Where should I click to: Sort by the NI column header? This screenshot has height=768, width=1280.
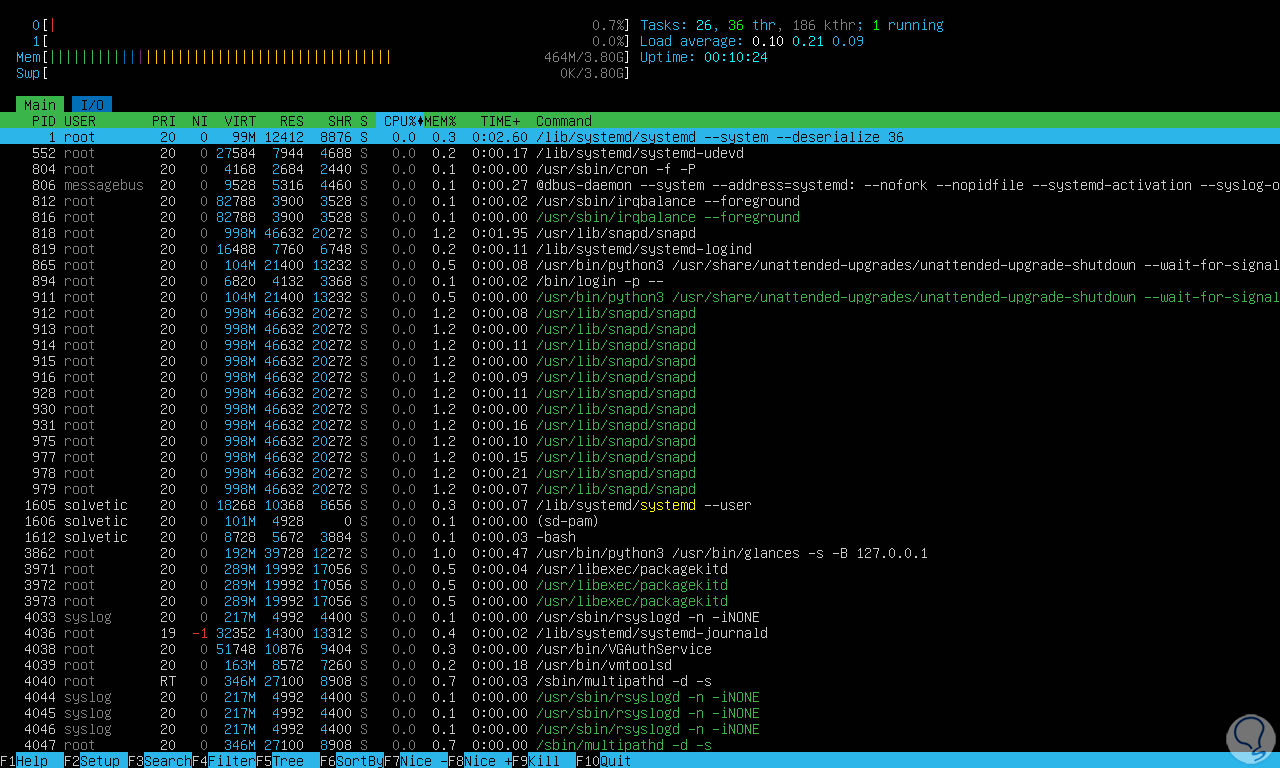click(x=200, y=121)
